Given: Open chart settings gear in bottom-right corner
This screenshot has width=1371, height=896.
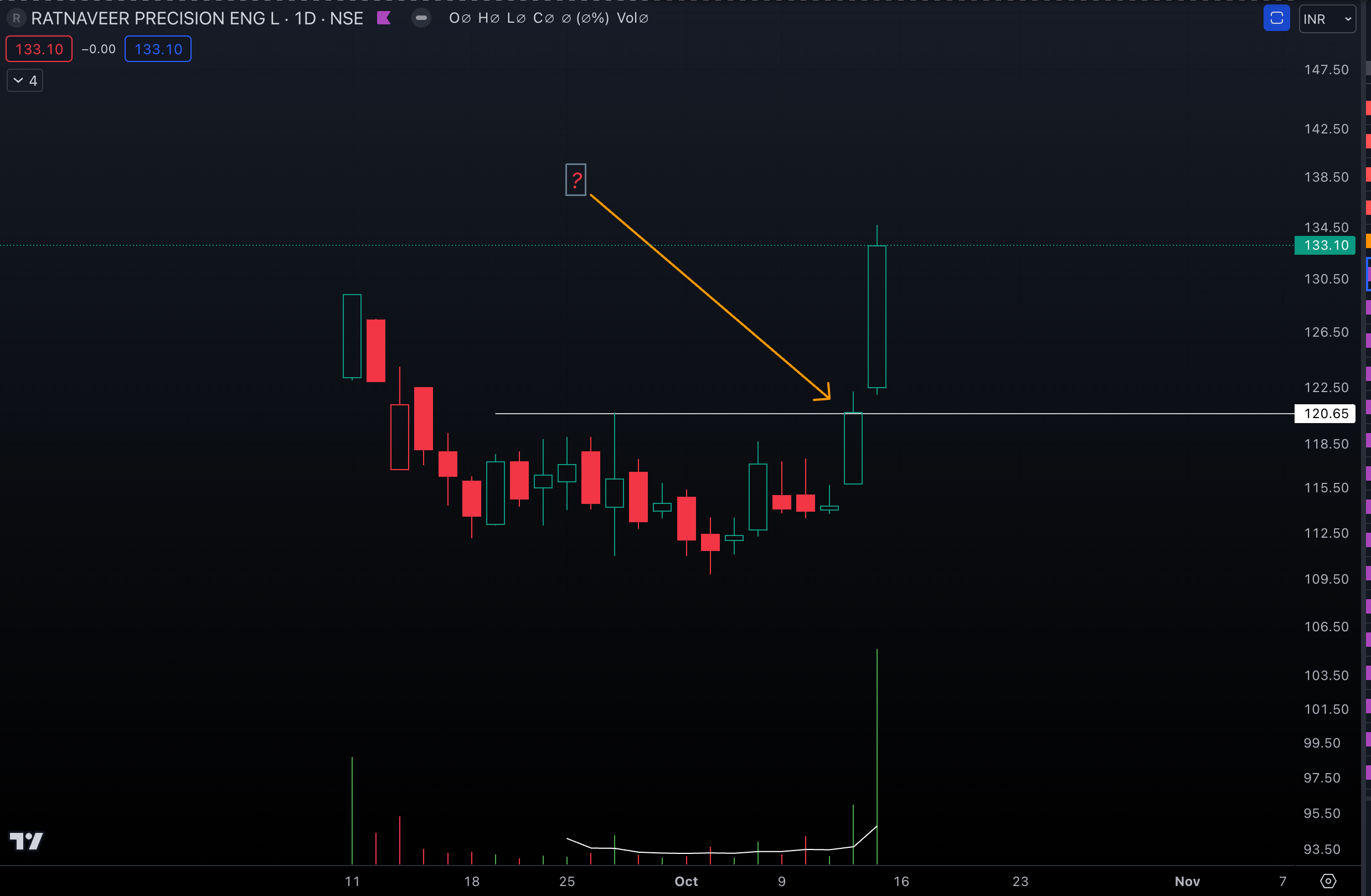Looking at the screenshot, I should click(1328, 880).
